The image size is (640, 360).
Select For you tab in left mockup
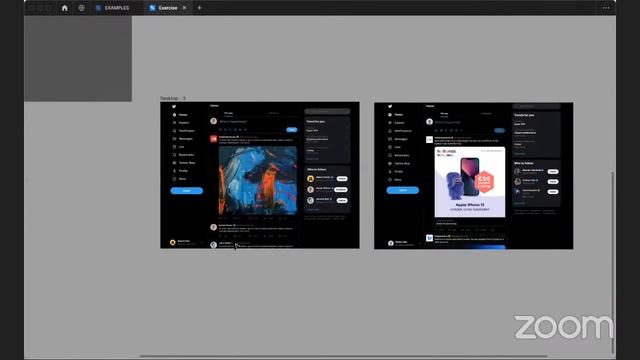coord(229,113)
